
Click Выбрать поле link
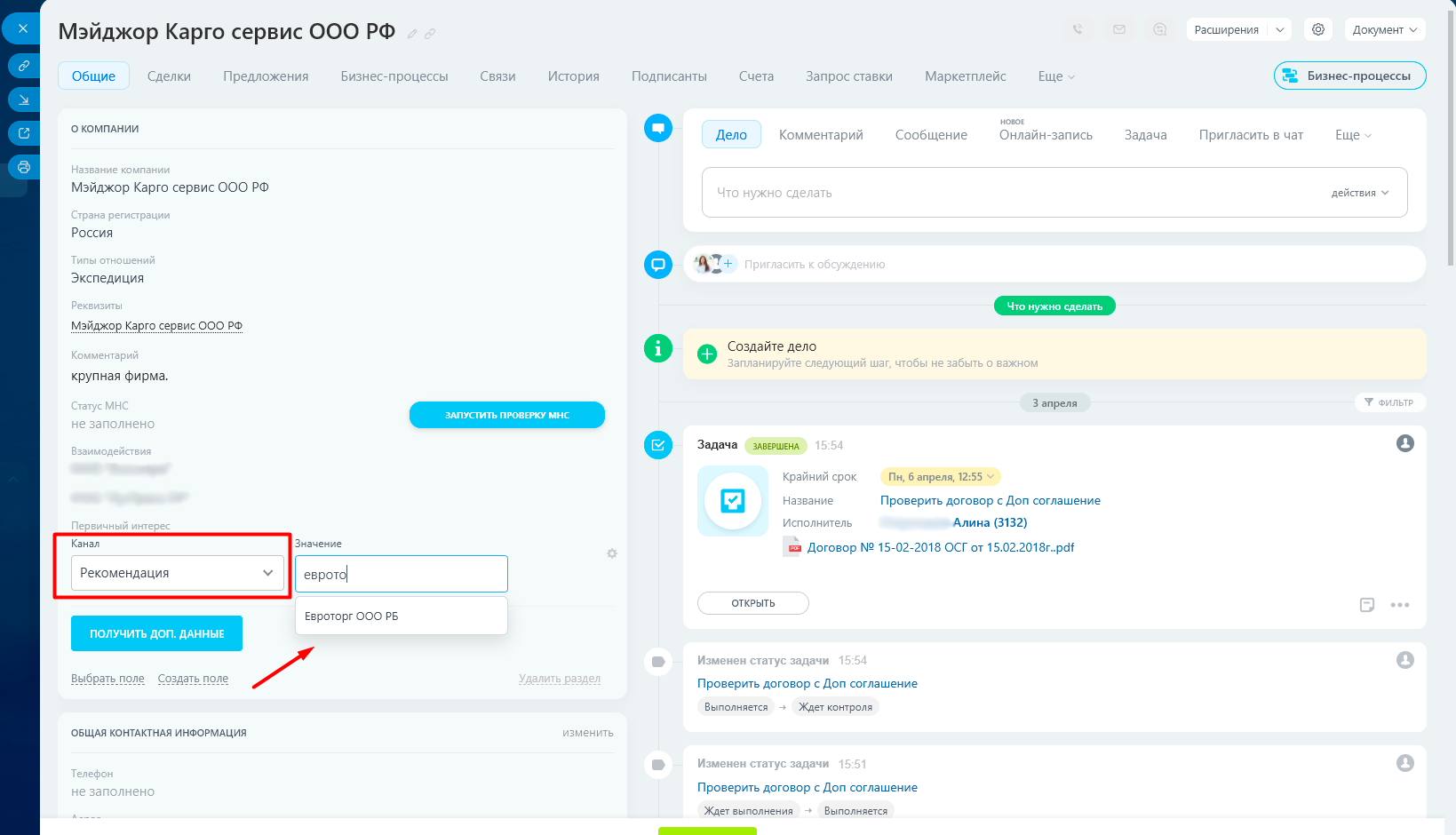coord(107,679)
